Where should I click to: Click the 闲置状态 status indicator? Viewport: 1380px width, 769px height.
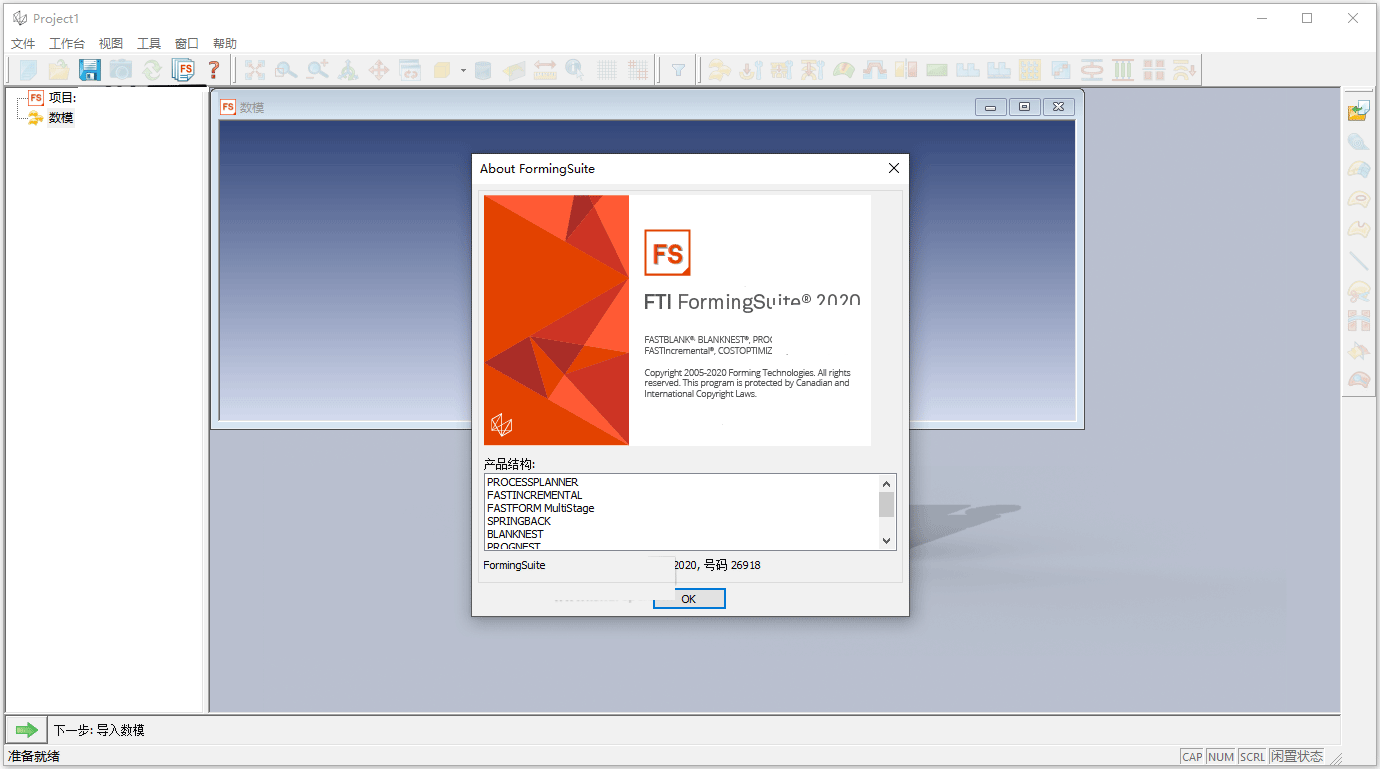click(1297, 757)
